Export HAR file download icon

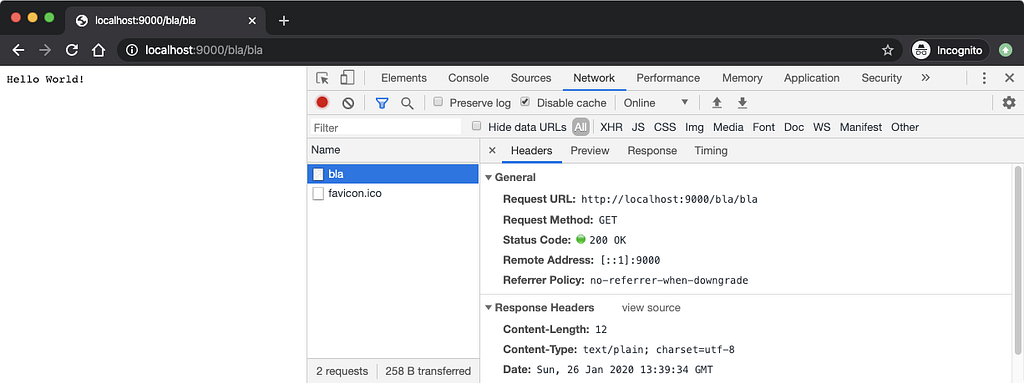(x=742, y=103)
